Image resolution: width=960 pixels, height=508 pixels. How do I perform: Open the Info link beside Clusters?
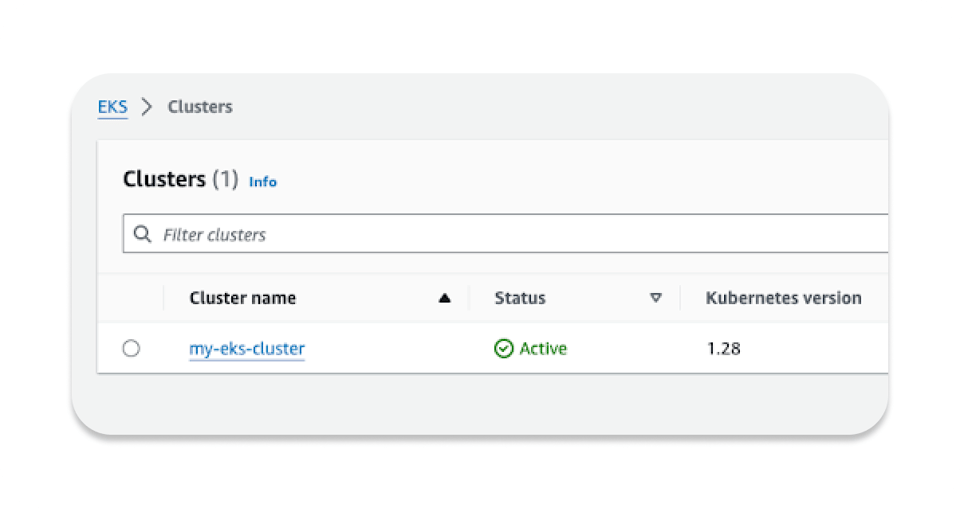pyautogui.click(x=263, y=182)
